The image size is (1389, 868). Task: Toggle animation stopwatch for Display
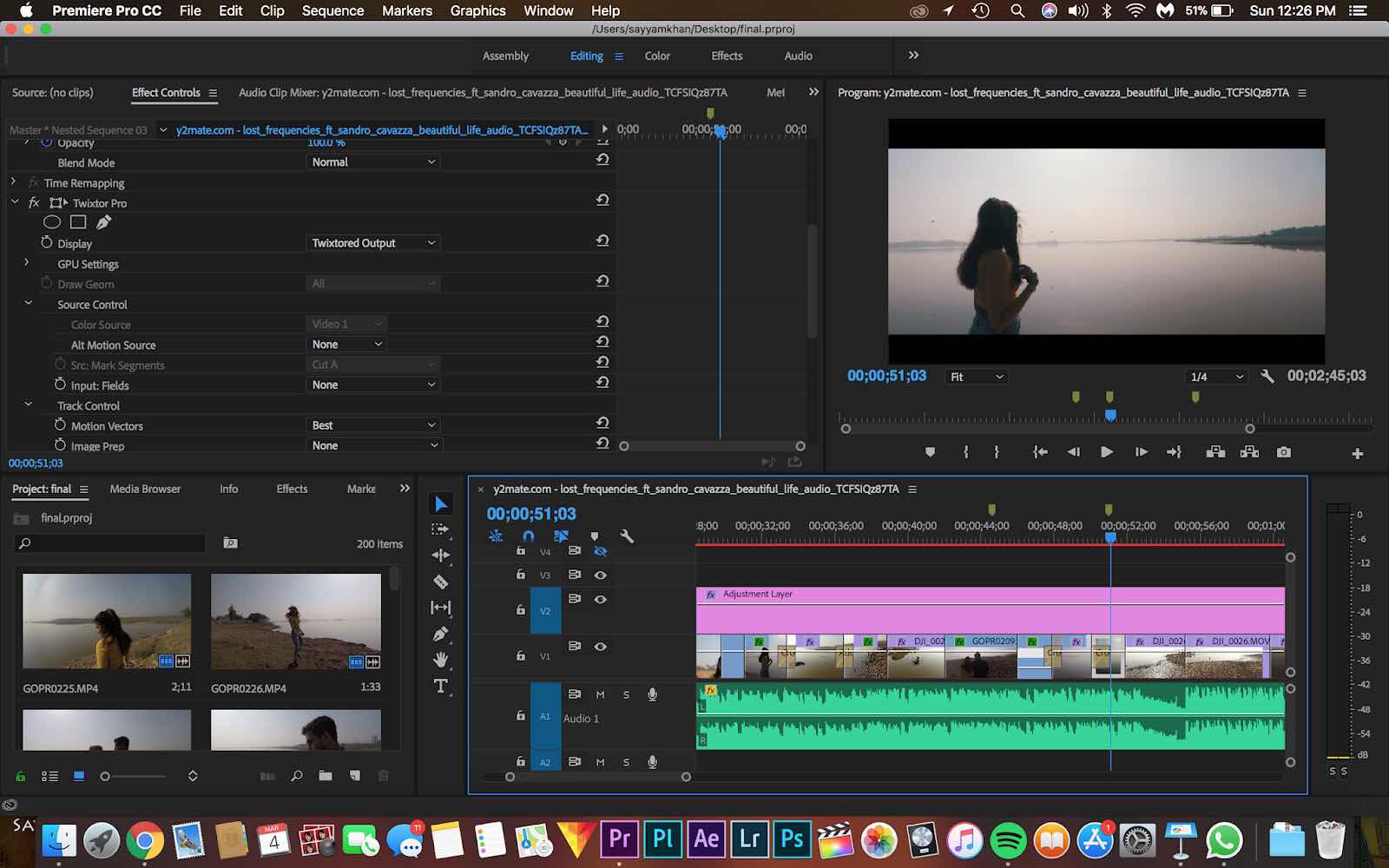(x=47, y=243)
